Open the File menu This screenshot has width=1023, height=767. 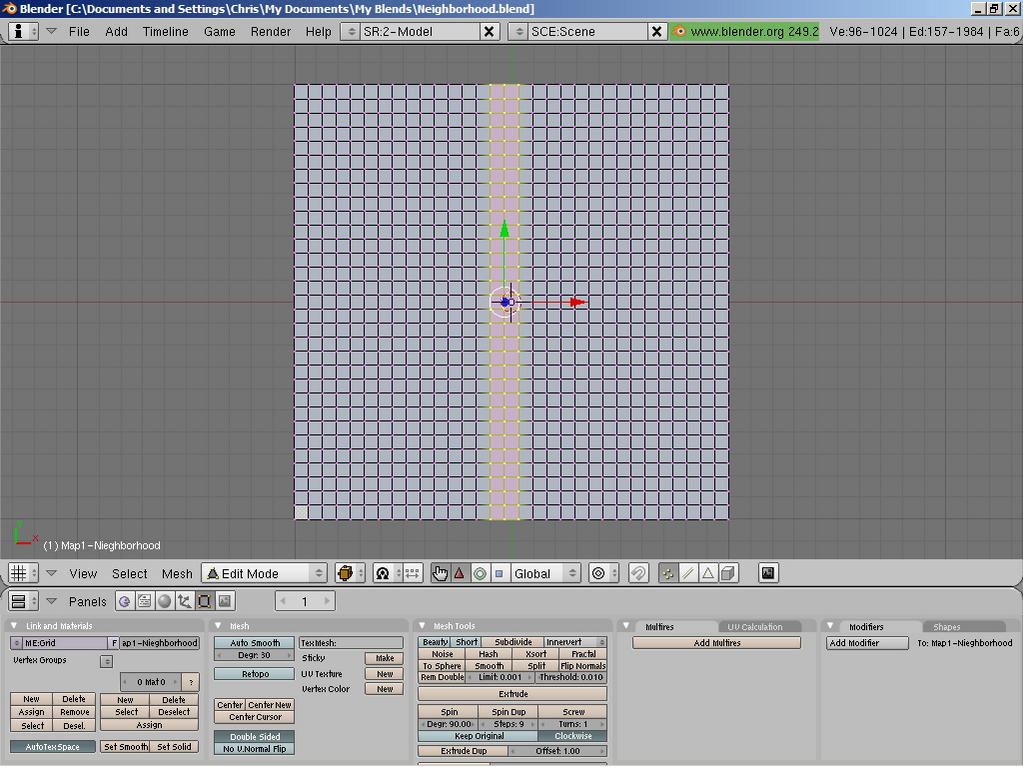pyautogui.click(x=79, y=31)
